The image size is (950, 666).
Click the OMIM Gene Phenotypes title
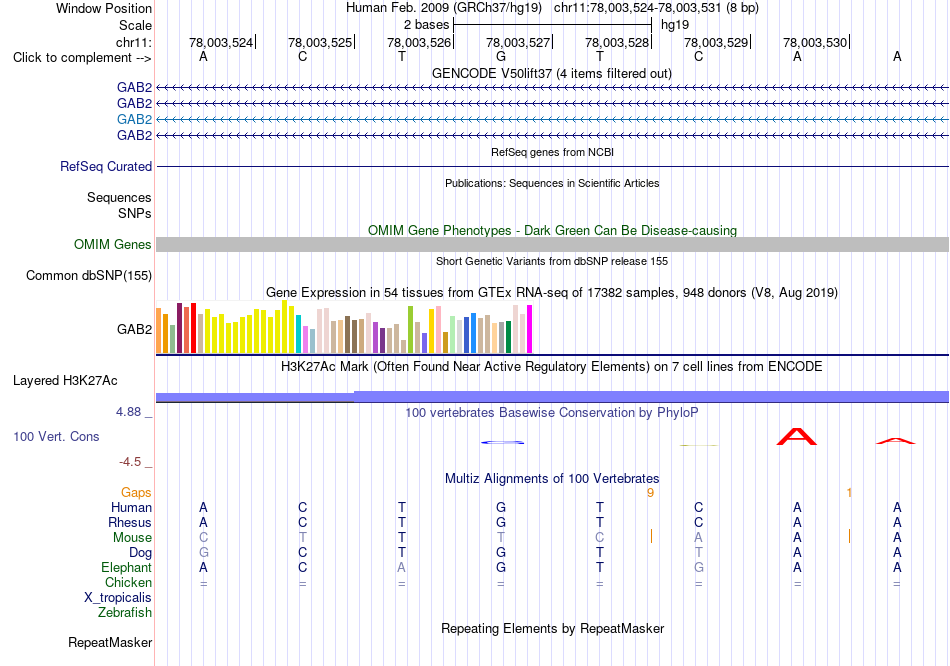pyautogui.click(x=552, y=230)
